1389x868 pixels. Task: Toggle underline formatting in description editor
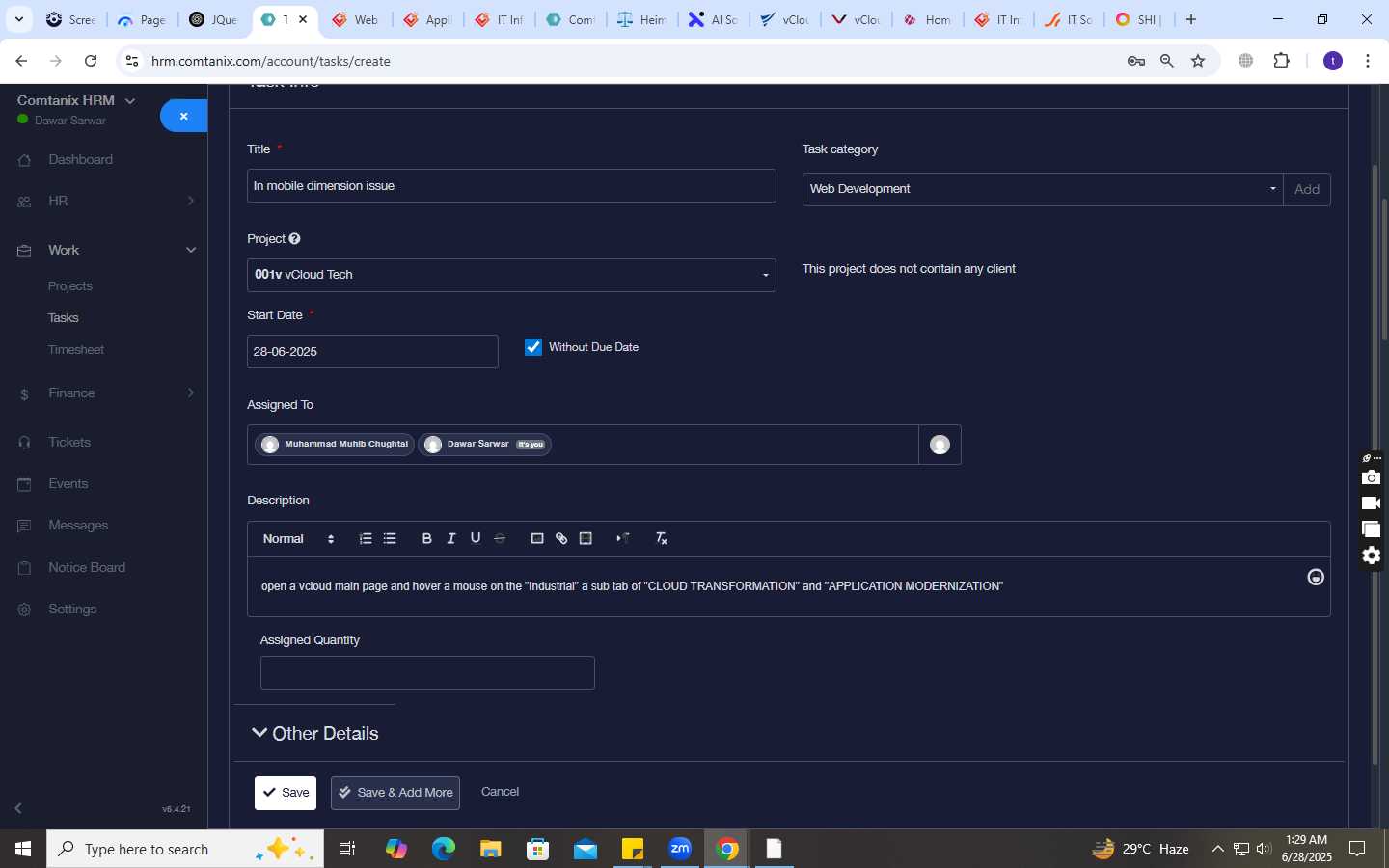(476, 538)
